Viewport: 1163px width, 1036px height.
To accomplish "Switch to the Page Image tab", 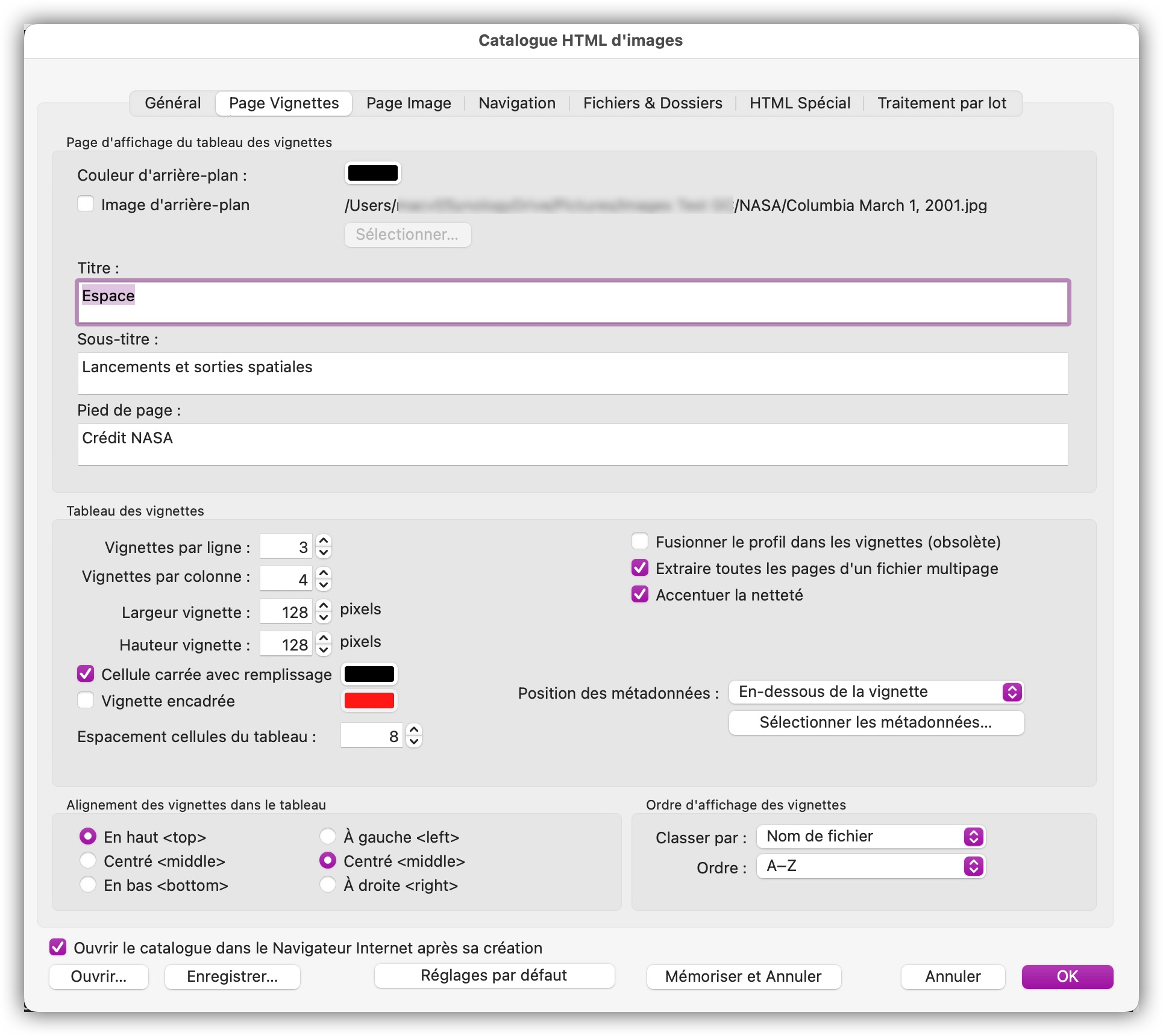I will point(409,103).
